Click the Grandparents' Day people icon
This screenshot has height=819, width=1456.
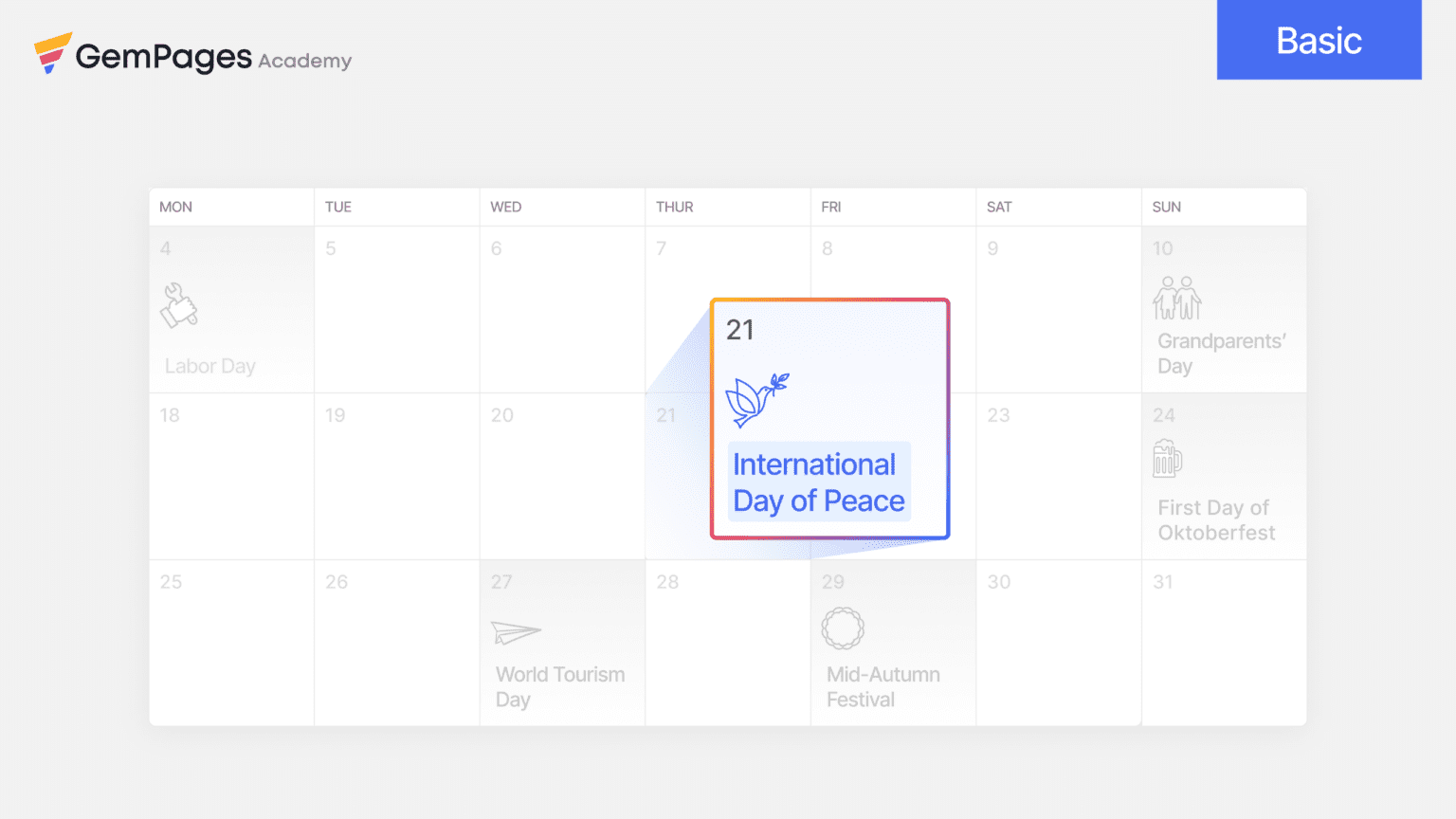(x=1177, y=298)
